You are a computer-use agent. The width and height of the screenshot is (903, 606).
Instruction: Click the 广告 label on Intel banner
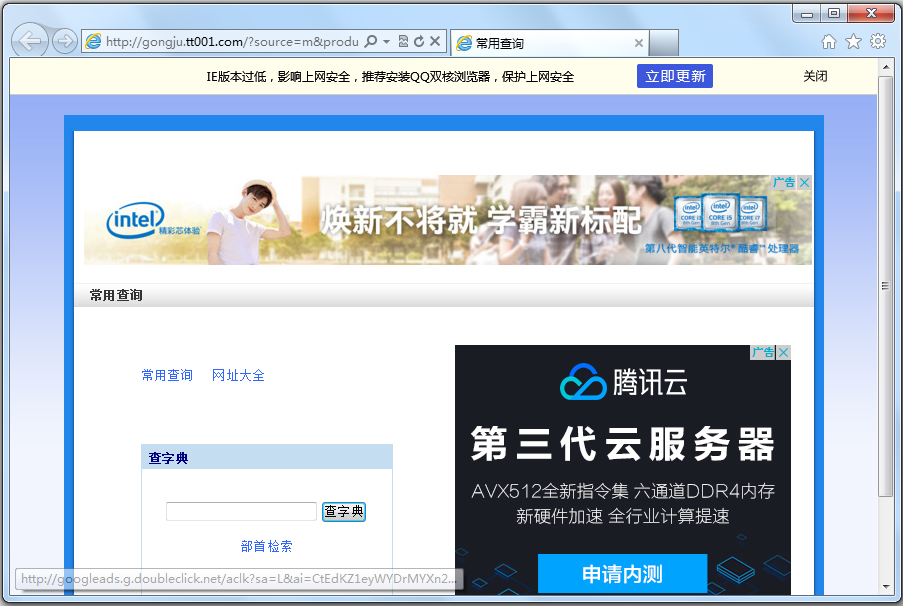(x=784, y=183)
